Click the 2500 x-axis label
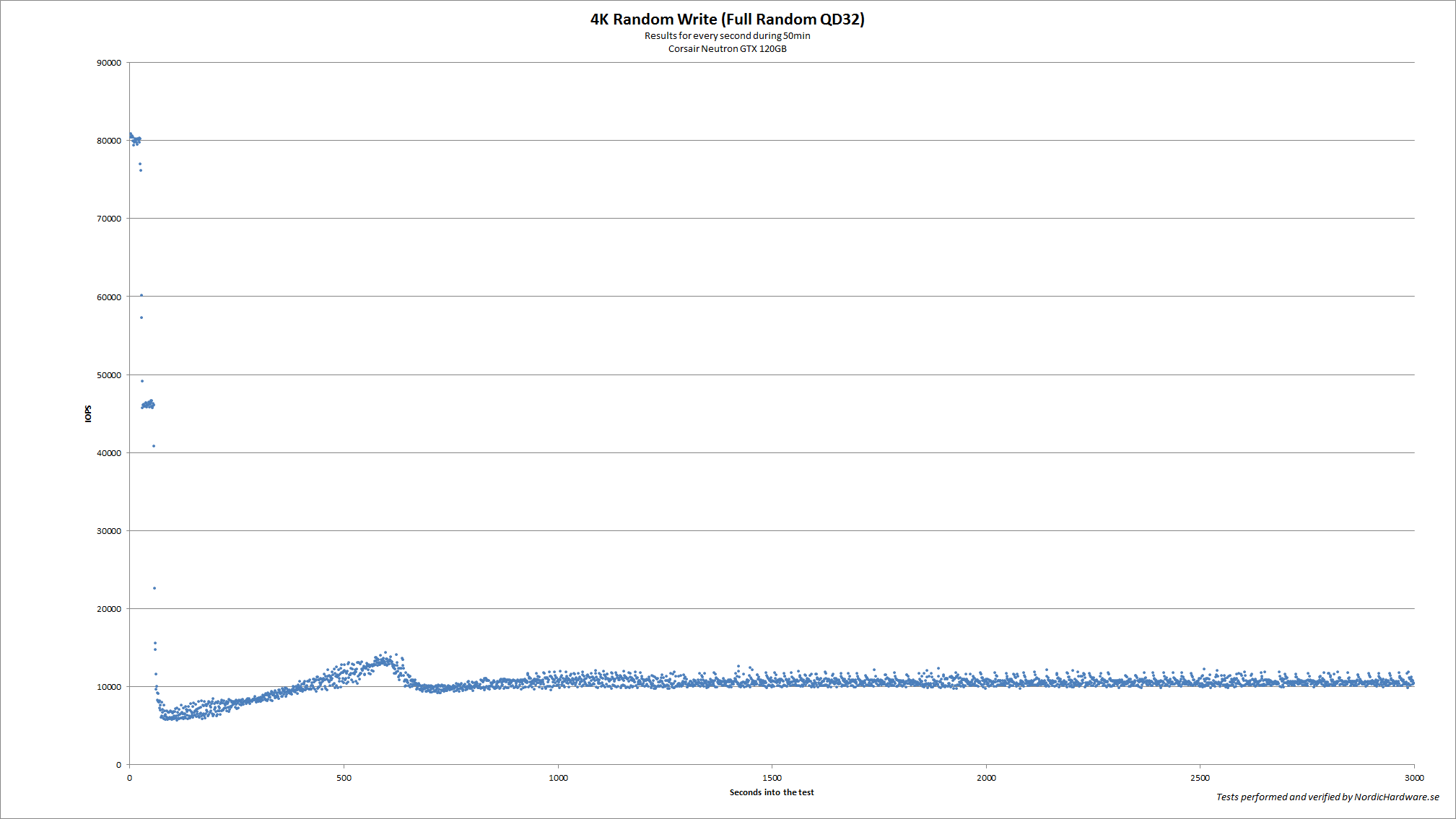1456x819 pixels. (1200, 778)
